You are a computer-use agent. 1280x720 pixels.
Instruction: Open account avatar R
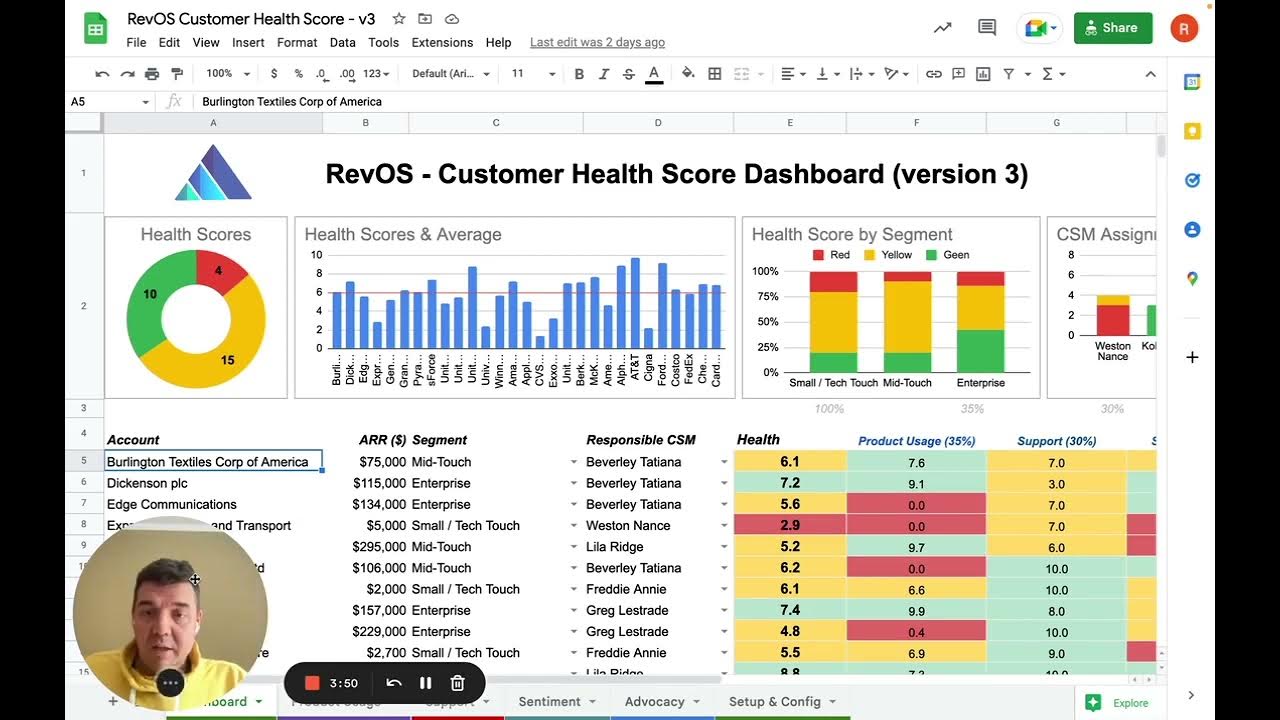1184,29
